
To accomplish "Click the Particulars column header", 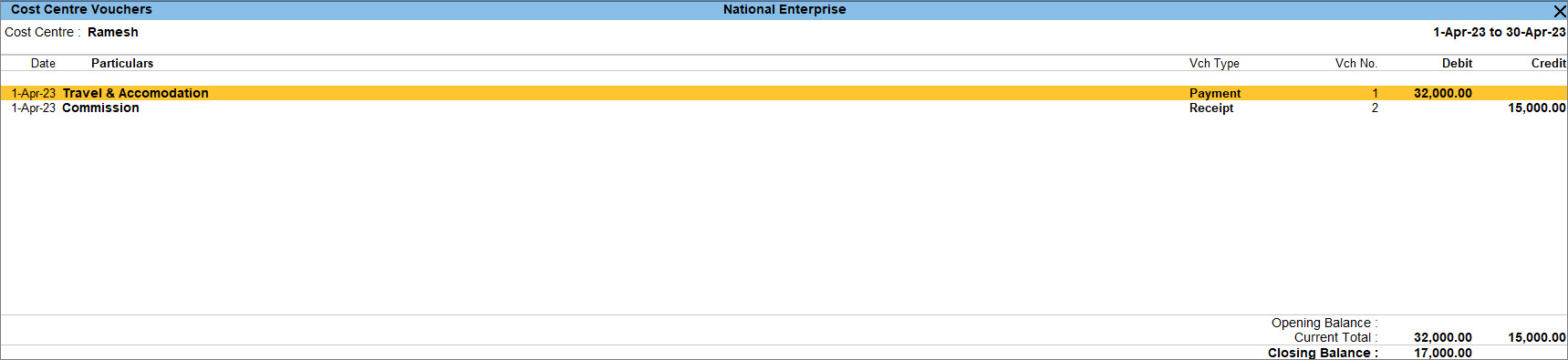I will tap(122, 63).
